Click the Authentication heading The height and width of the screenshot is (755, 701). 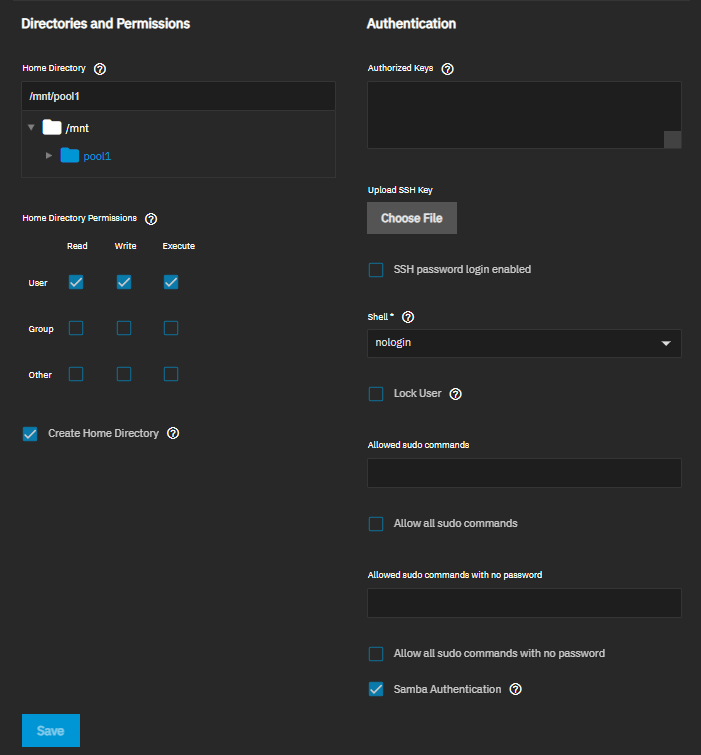(412, 24)
